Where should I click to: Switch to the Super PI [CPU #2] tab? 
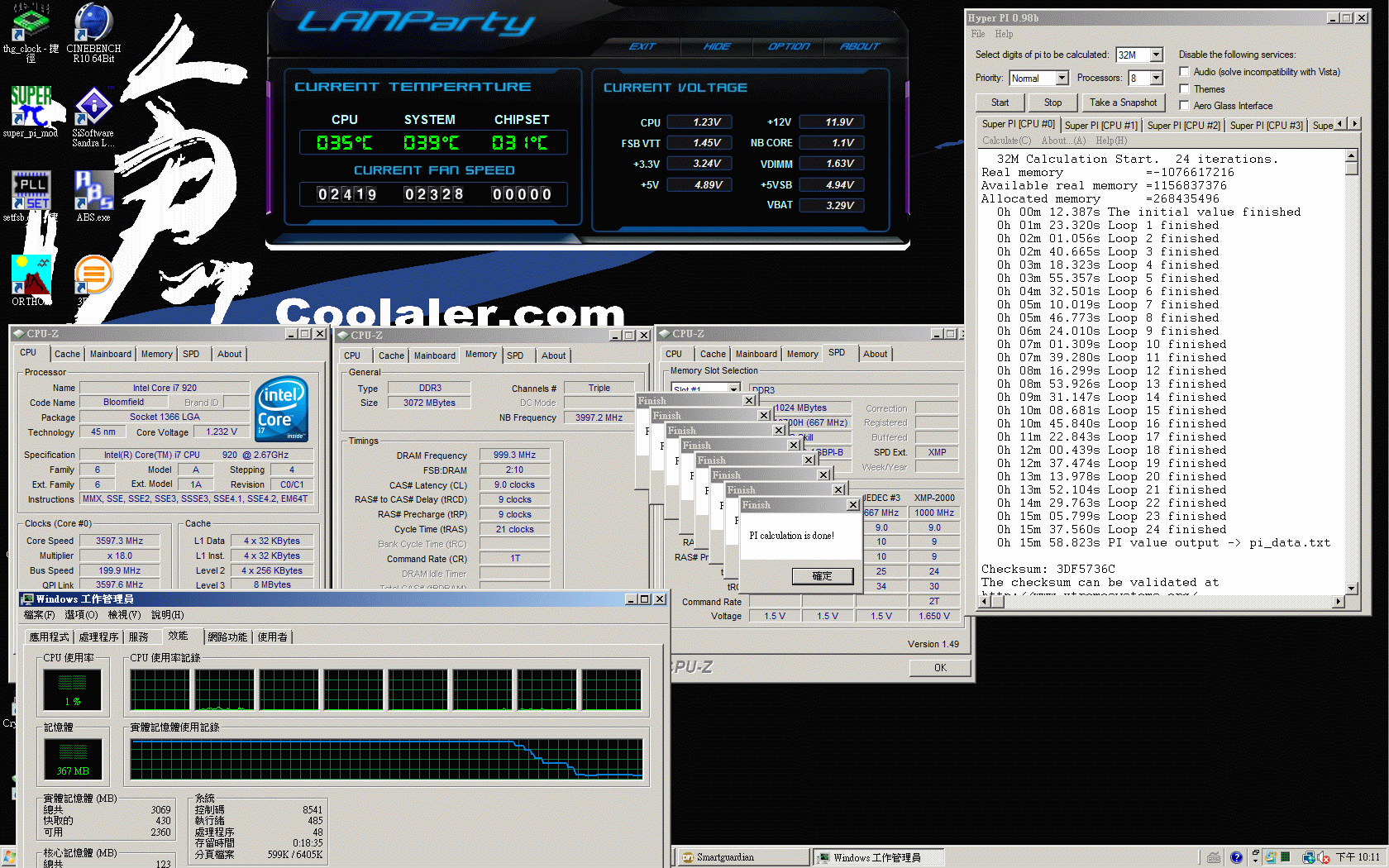pos(1184,126)
